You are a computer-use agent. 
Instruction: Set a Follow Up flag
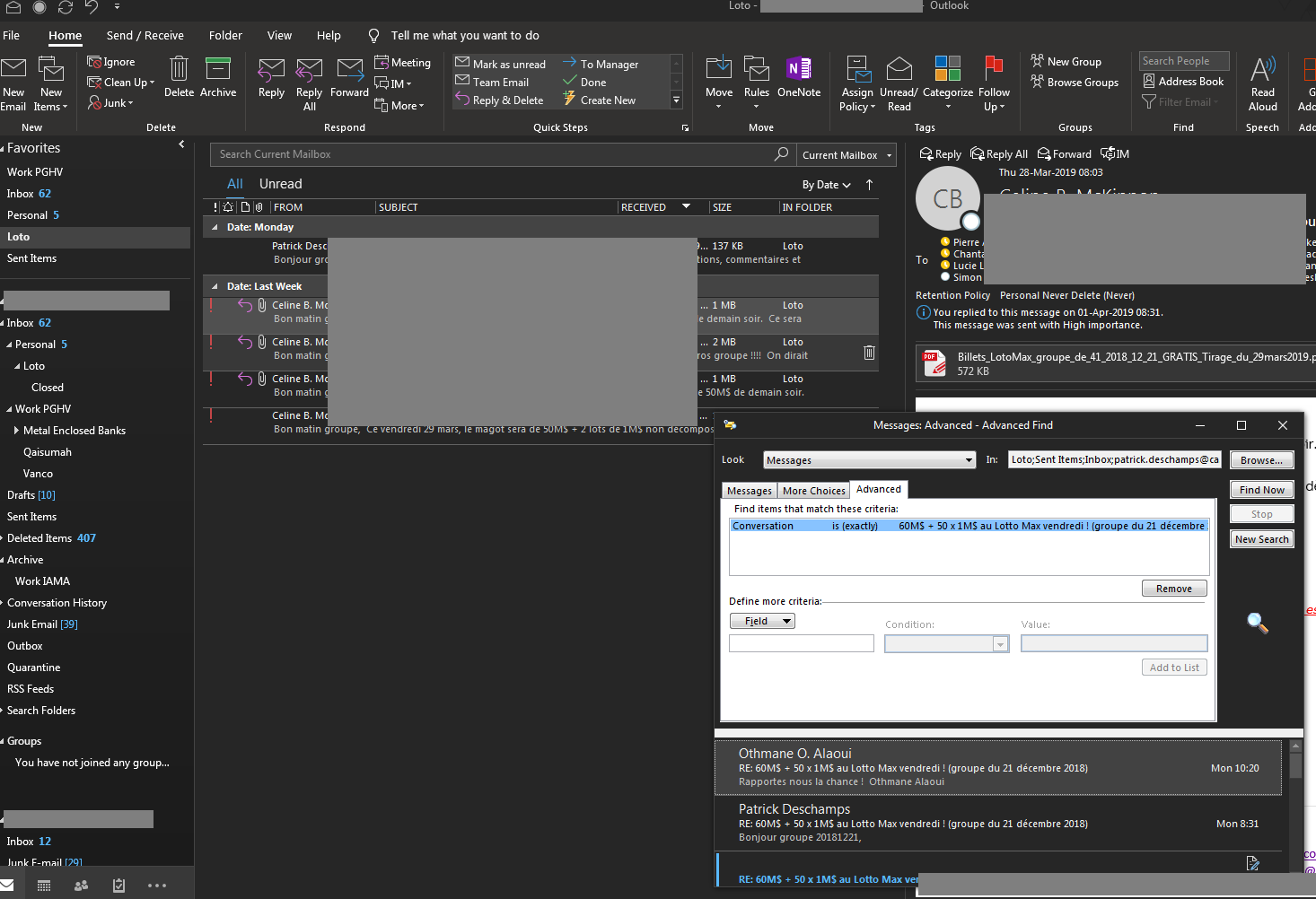(x=994, y=83)
